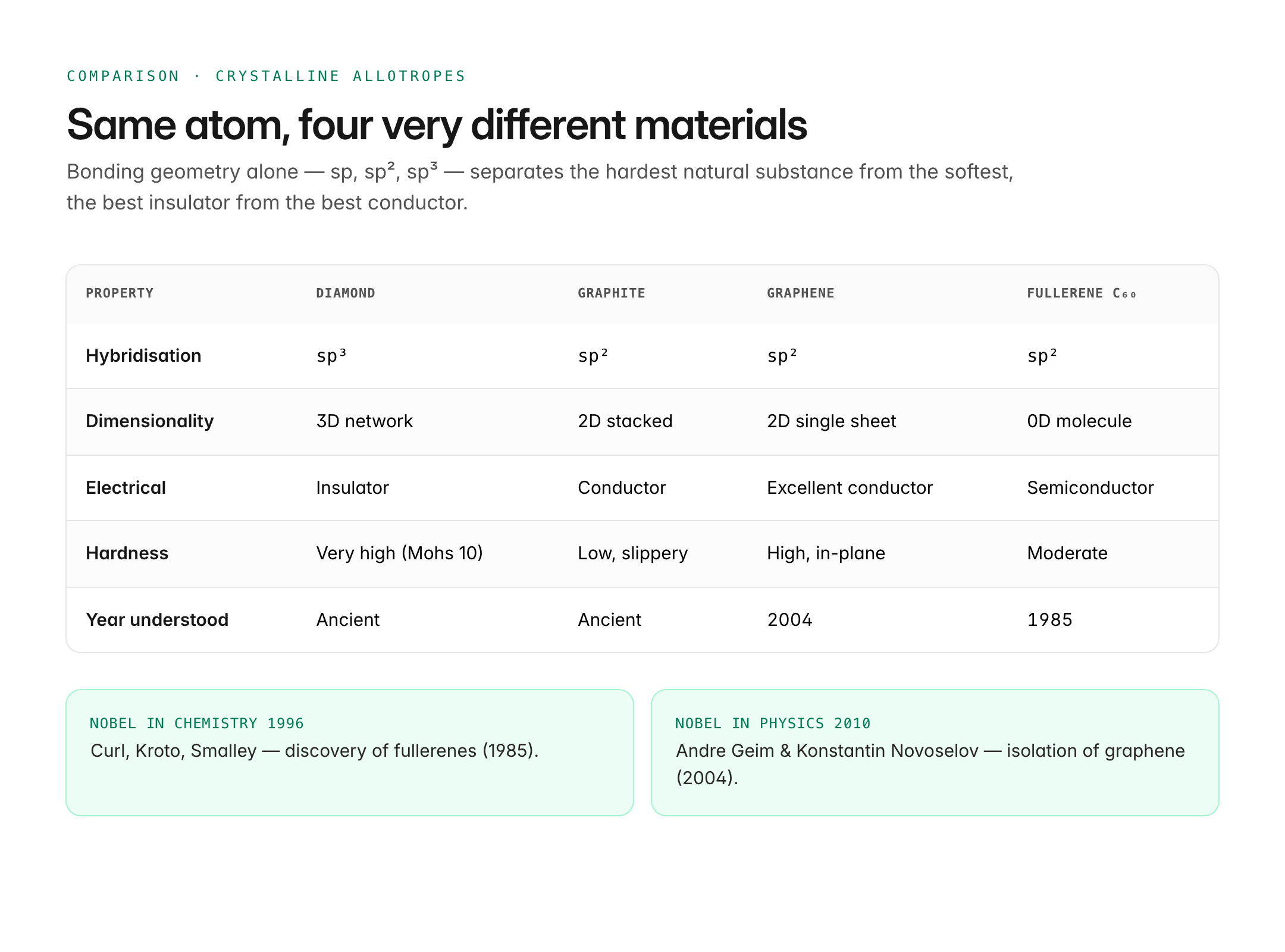Click the Comparison Crystalline Allotropes label
The width and height of the screenshot is (1285, 952).
(x=266, y=76)
